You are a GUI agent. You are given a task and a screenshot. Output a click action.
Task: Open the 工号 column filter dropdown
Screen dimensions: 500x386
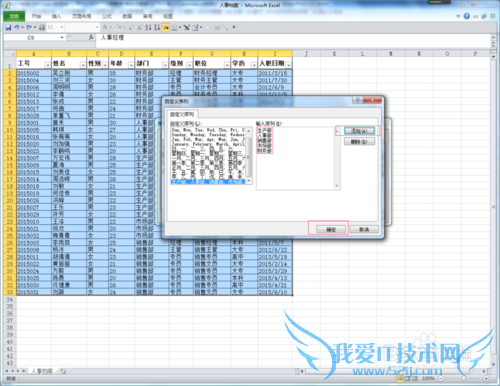tap(47, 65)
